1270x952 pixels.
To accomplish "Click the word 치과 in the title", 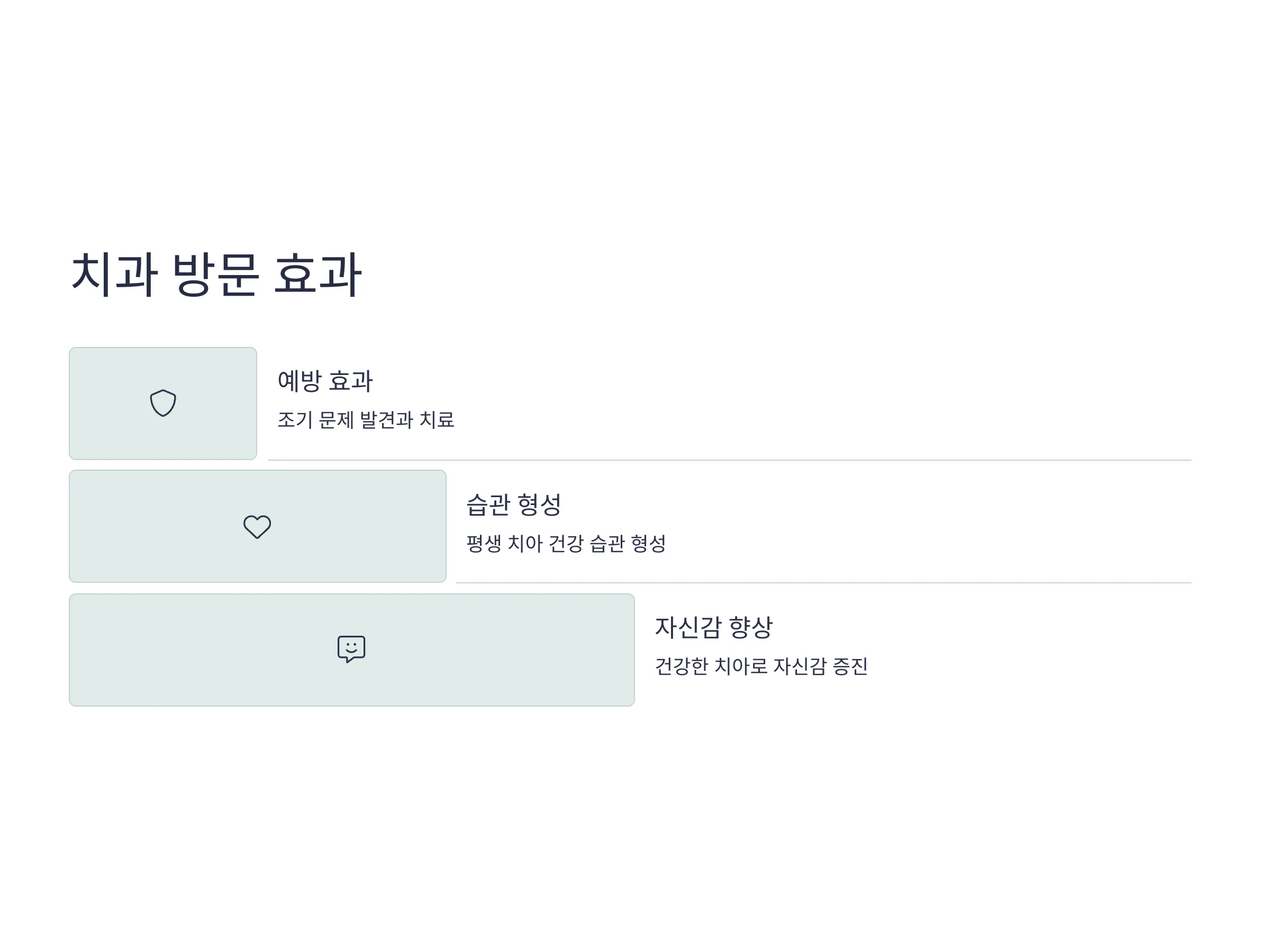I will click(114, 274).
